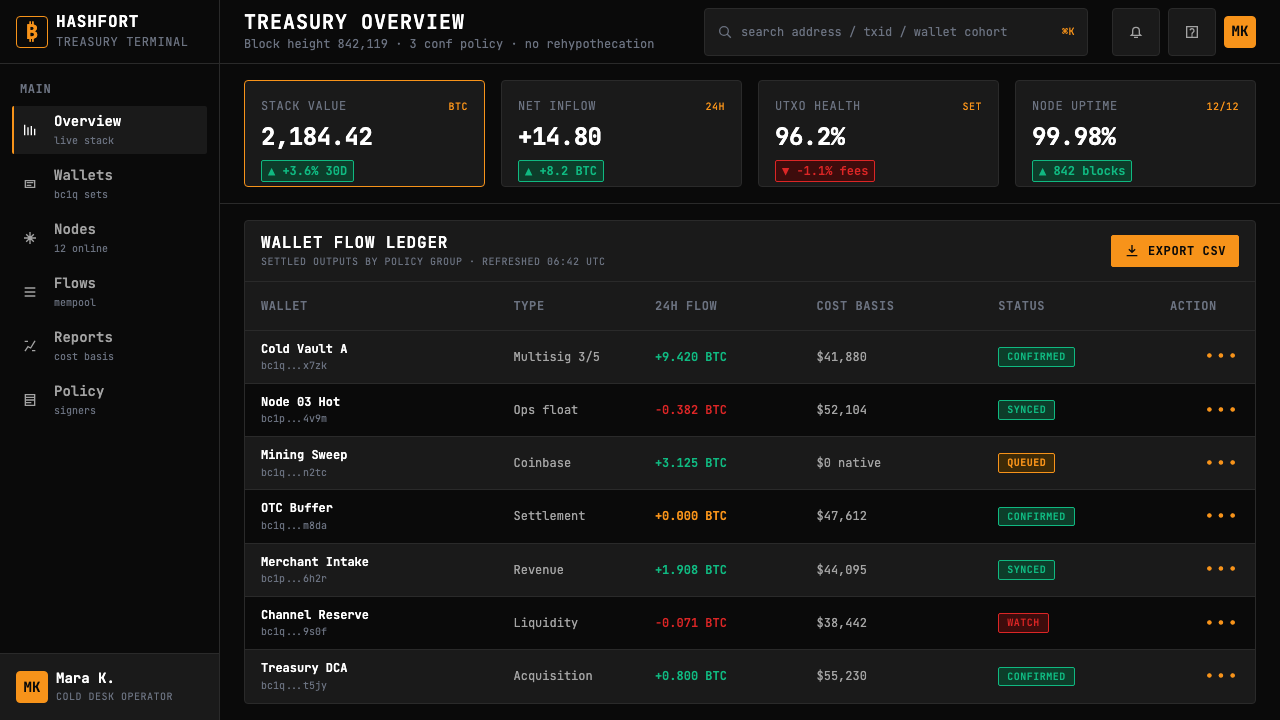
Task: Click the $0 native cost basis
Action: coord(849,463)
